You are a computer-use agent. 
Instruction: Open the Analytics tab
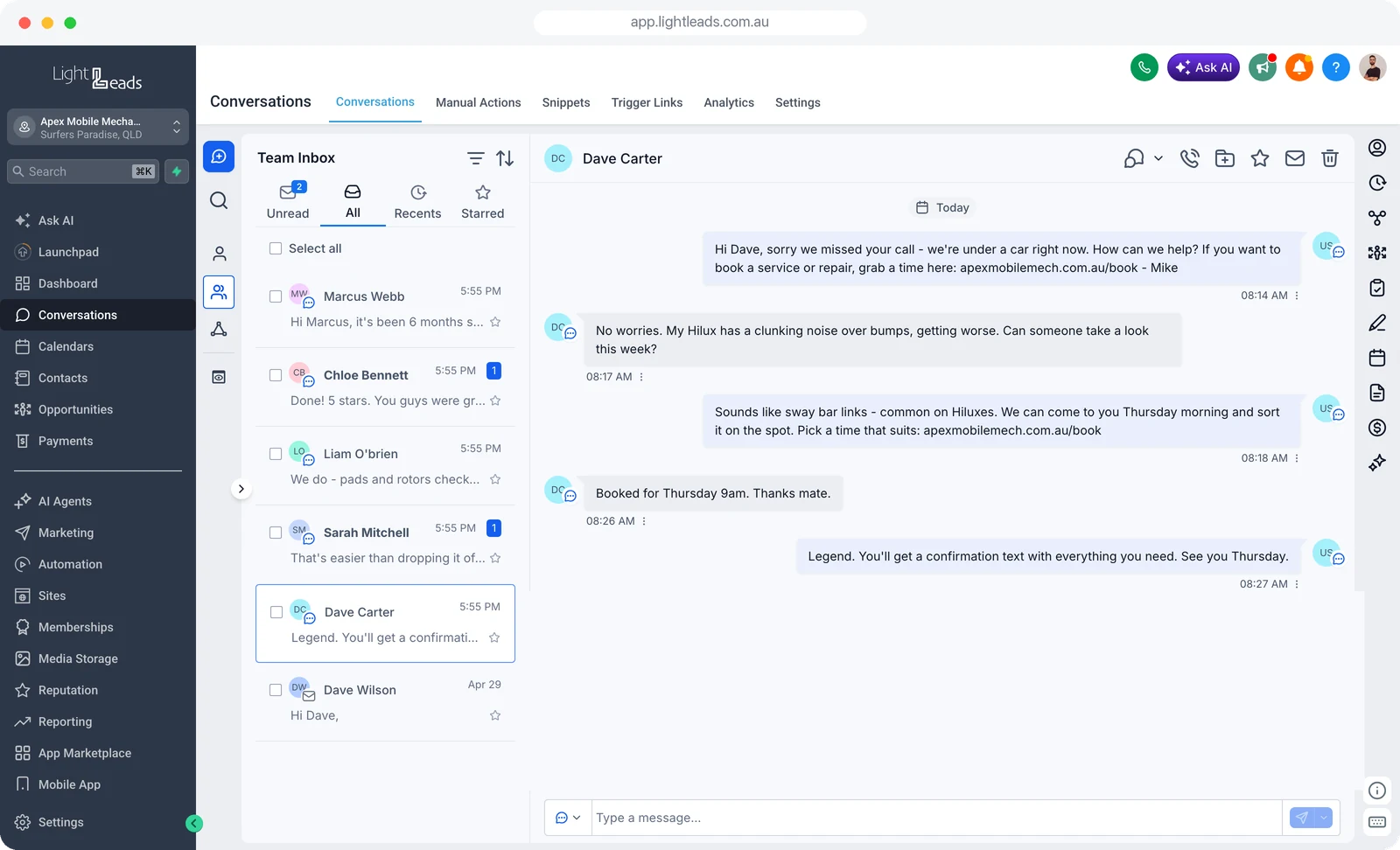click(729, 102)
